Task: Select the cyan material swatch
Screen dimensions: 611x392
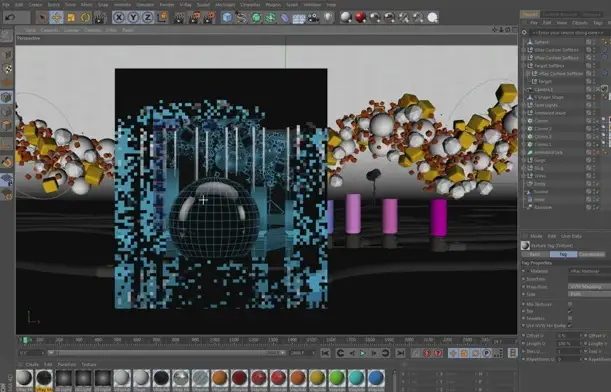Action: pos(357,378)
